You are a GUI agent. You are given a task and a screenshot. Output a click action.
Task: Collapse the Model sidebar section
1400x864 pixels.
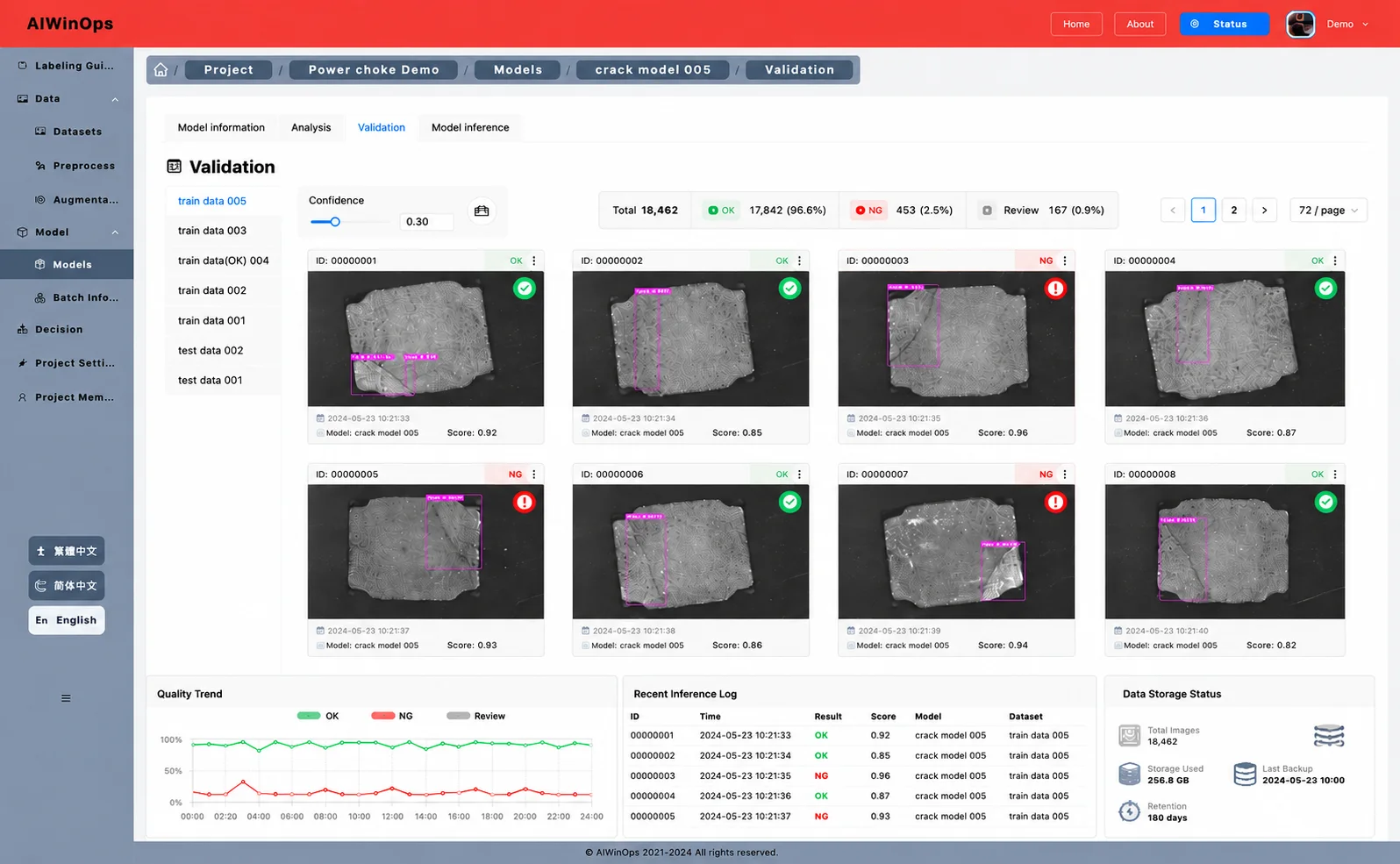pyautogui.click(x=115, y=232)
